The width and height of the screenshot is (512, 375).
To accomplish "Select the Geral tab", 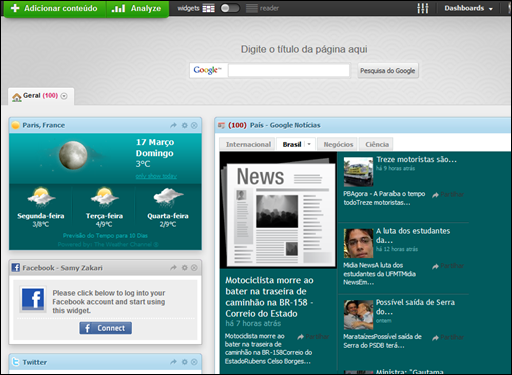I will click(41, 96).
